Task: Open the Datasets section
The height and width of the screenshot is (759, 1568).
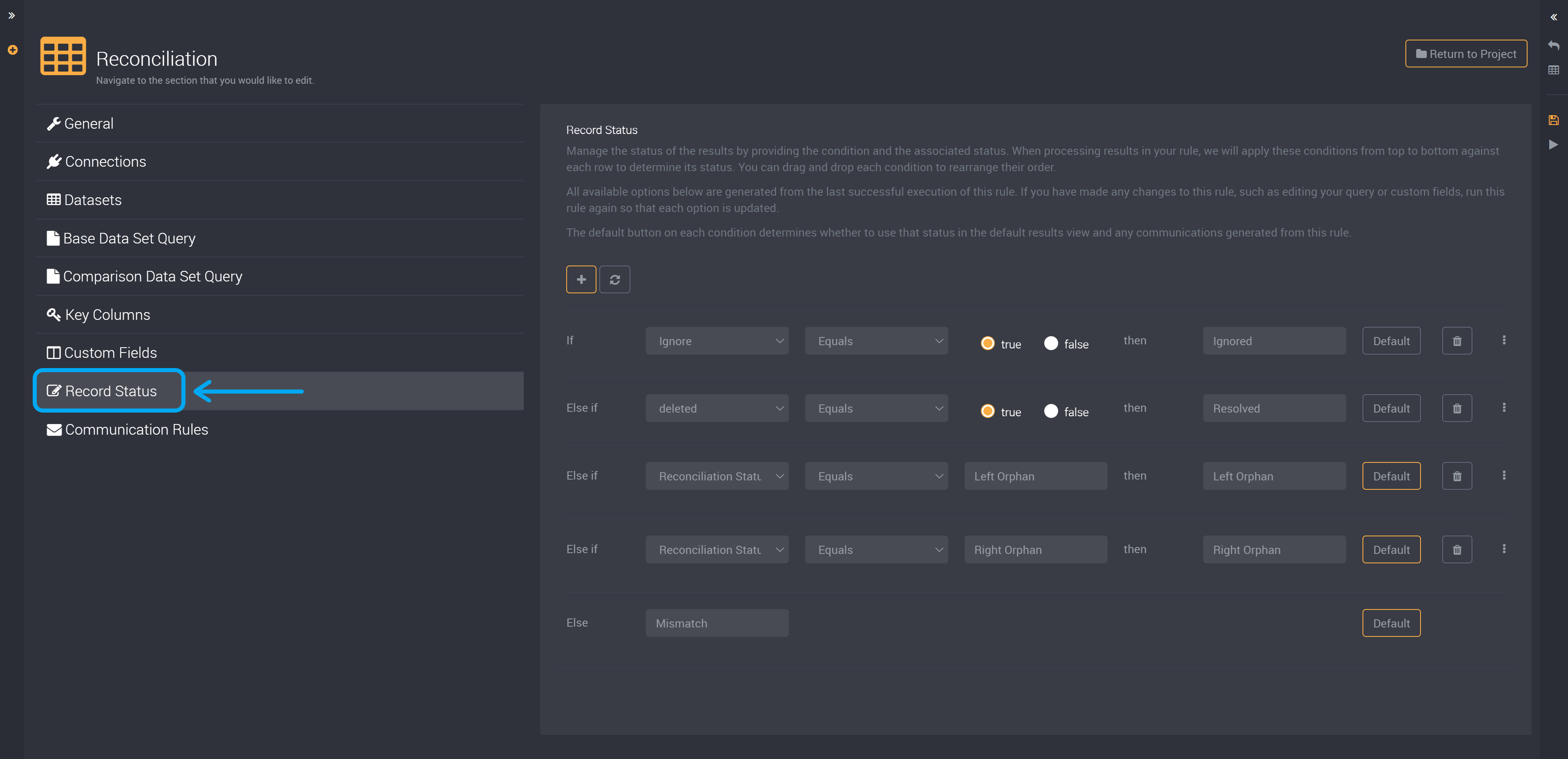Action: tap(280, 200)
